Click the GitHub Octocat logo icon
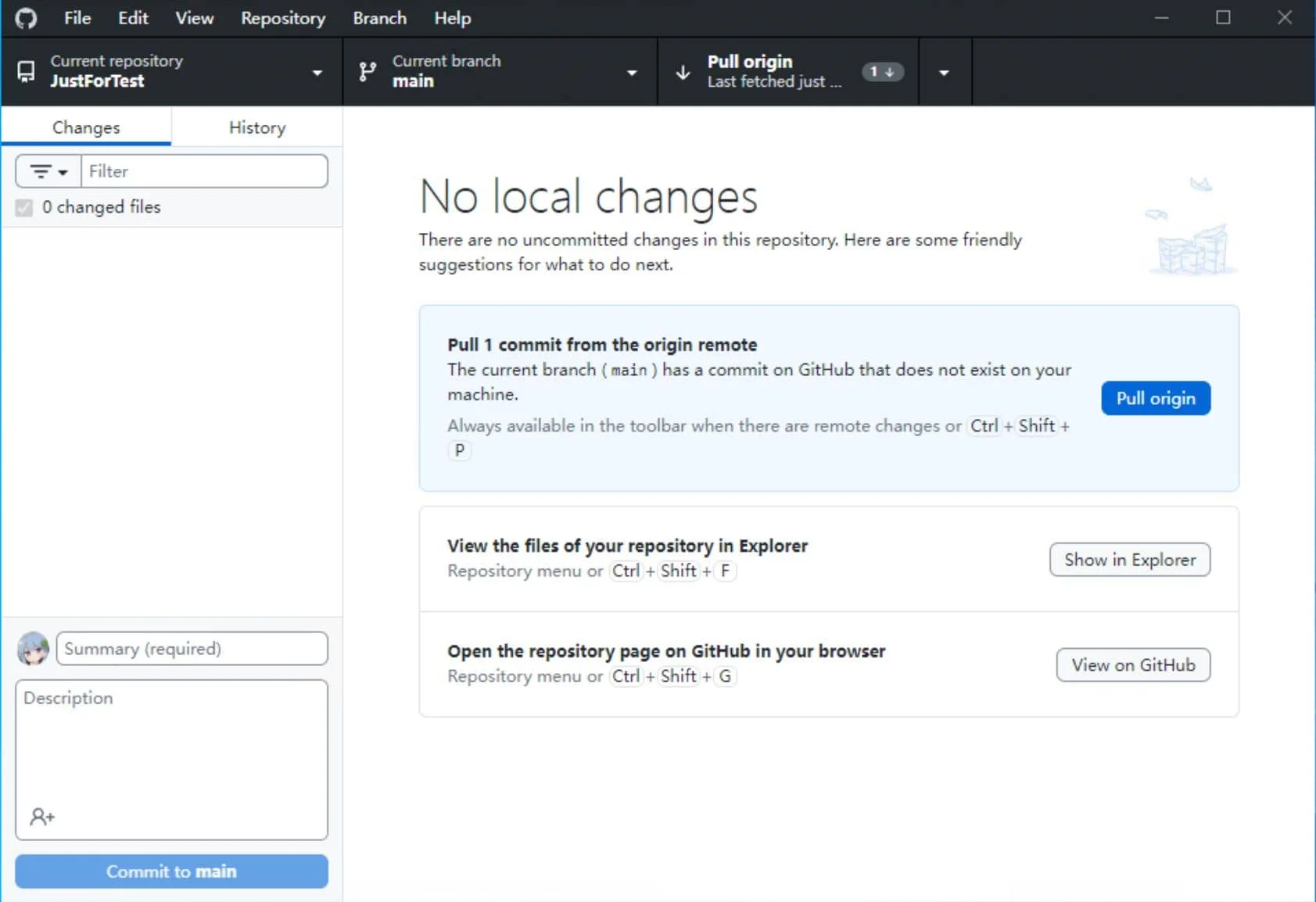 (x=26, y=18)
